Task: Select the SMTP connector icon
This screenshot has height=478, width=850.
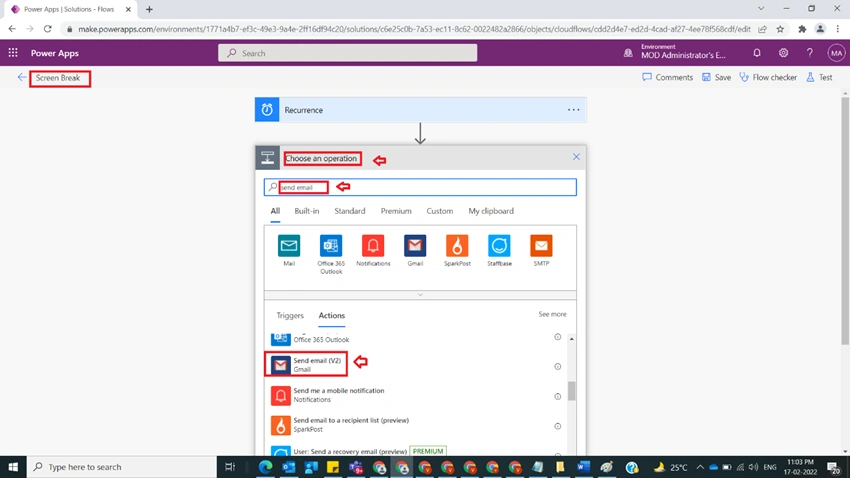Action: tap(541, 246)
